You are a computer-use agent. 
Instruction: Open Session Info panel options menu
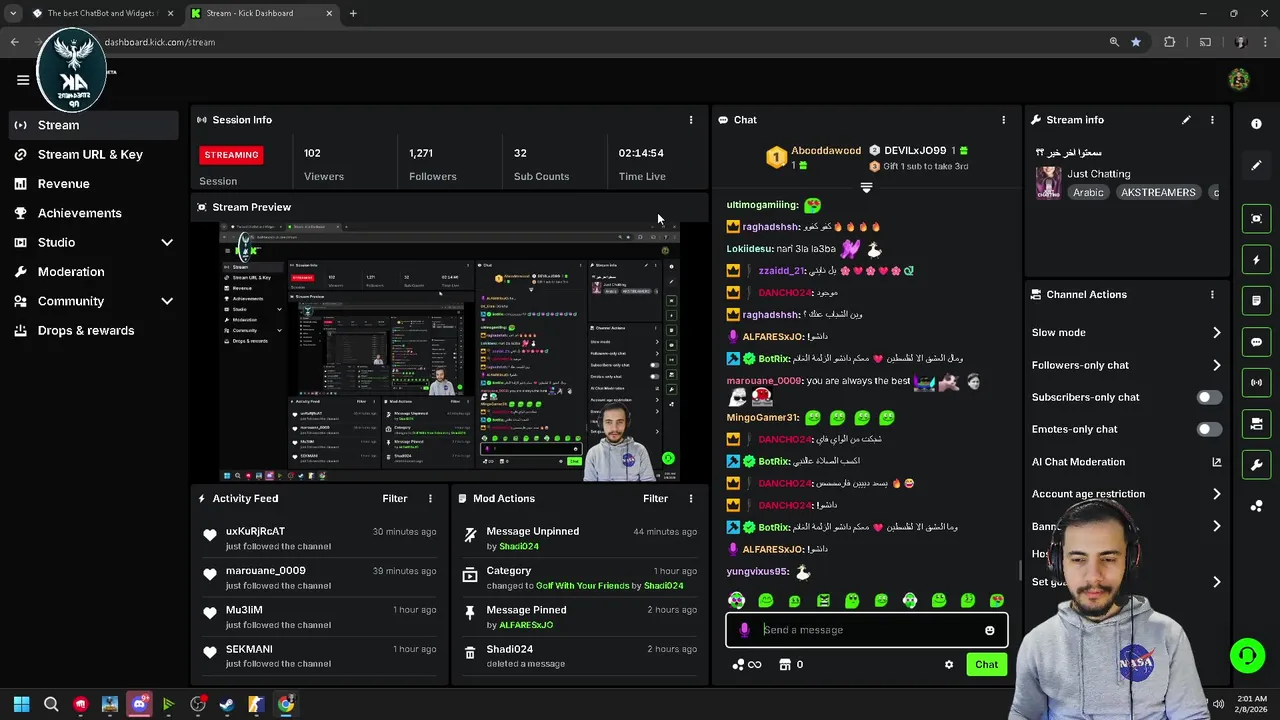(x=690, y=120)
